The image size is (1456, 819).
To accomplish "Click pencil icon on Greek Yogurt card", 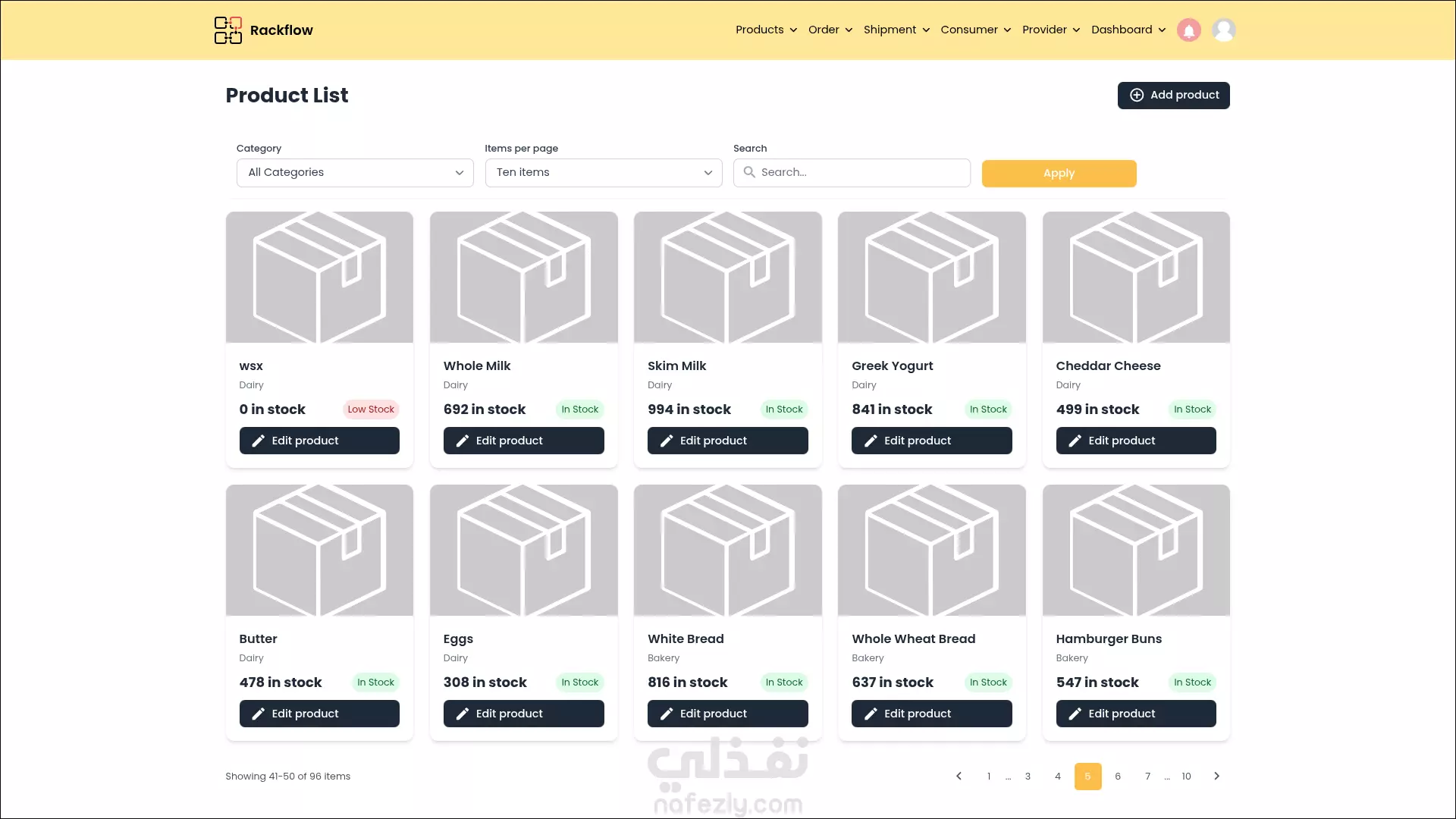I will pos(870,441).
